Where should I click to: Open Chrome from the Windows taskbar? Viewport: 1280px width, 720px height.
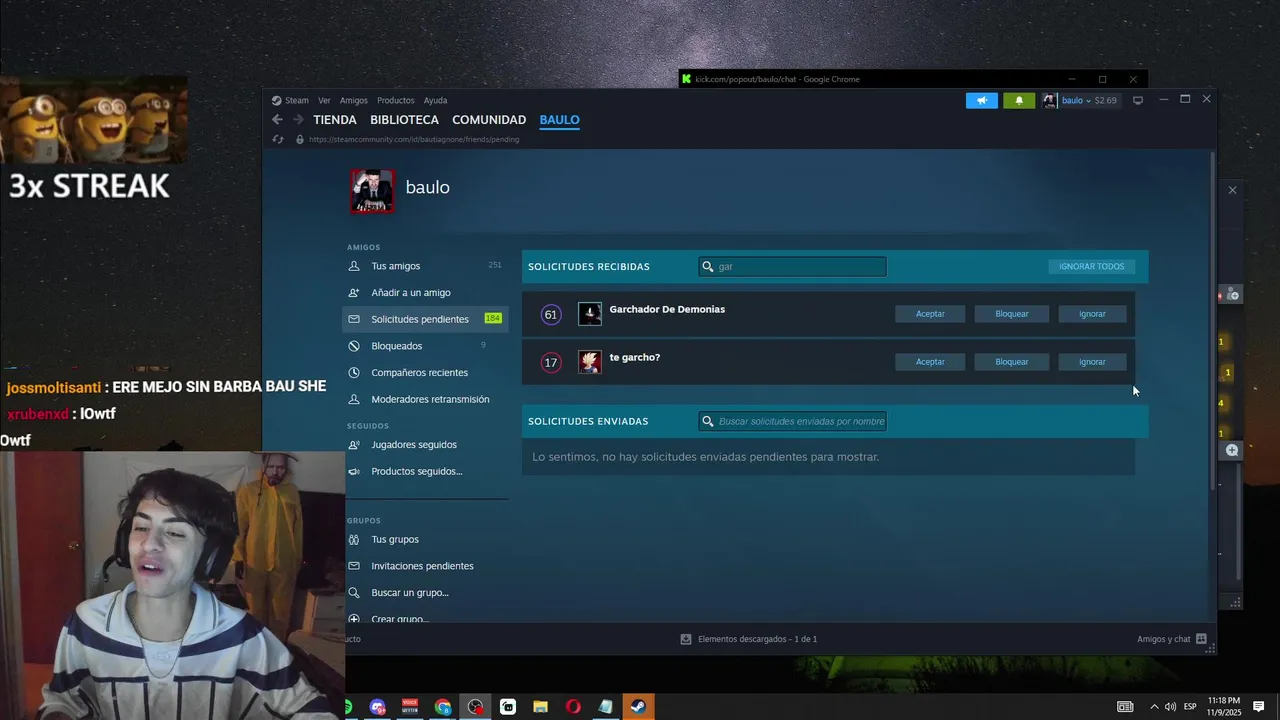click(x=443, y=707)
